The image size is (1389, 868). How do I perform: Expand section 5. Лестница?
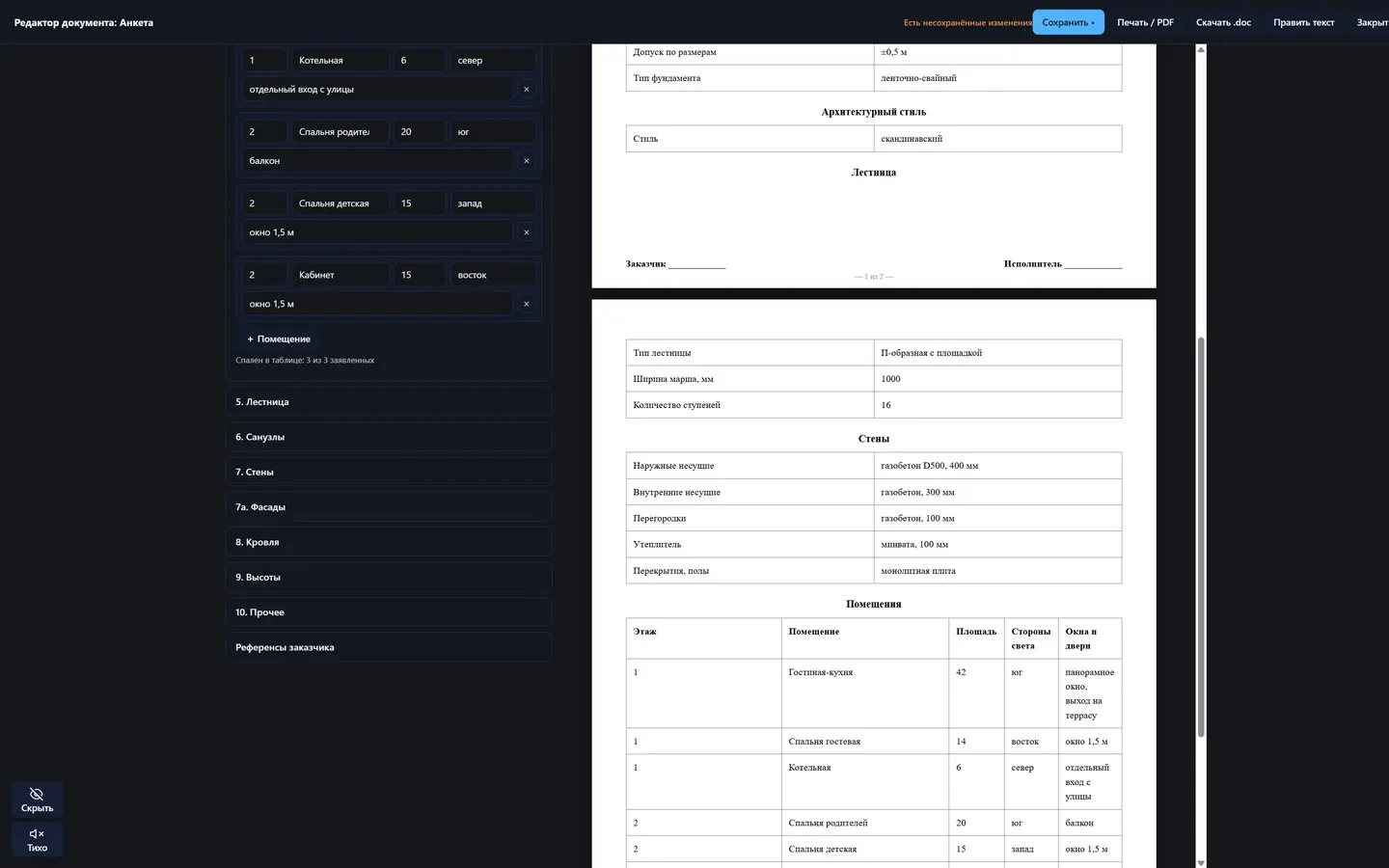click(389, 402)
